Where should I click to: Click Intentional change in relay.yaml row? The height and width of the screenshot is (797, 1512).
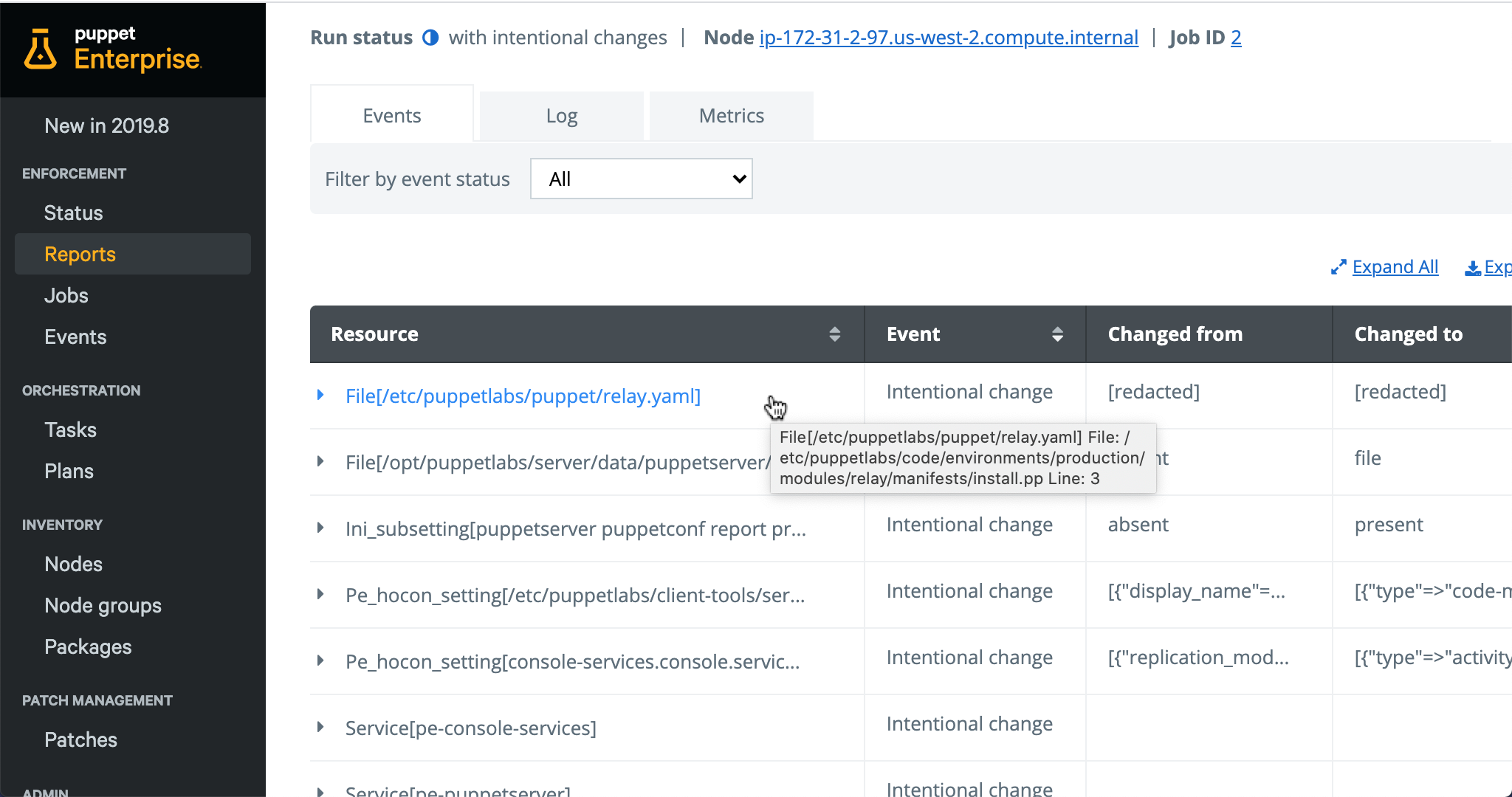pyautogui.click(x=969, y=392)
